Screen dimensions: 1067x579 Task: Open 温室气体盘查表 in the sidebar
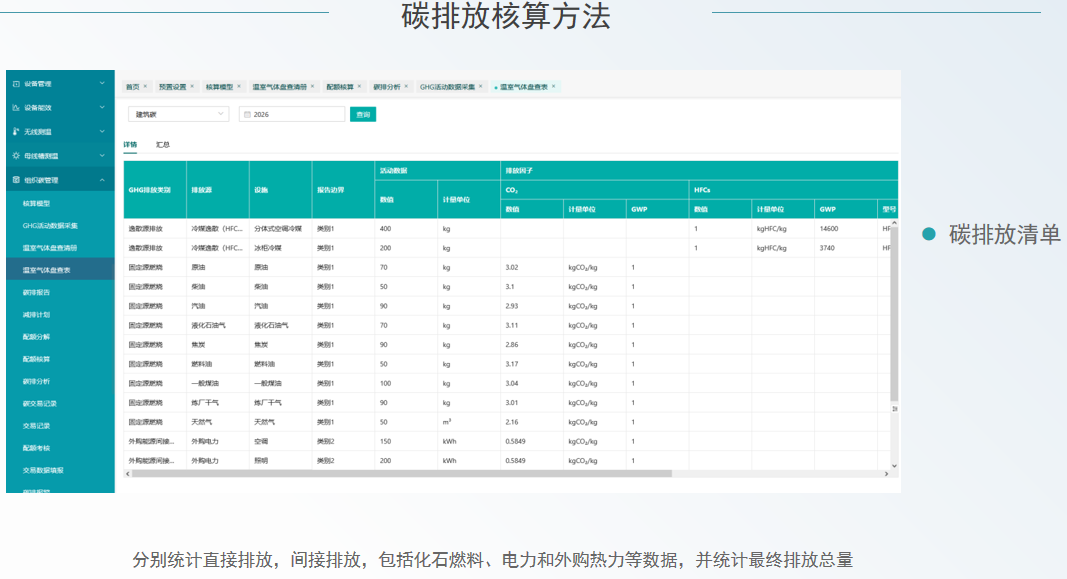[x=60, y=270]
